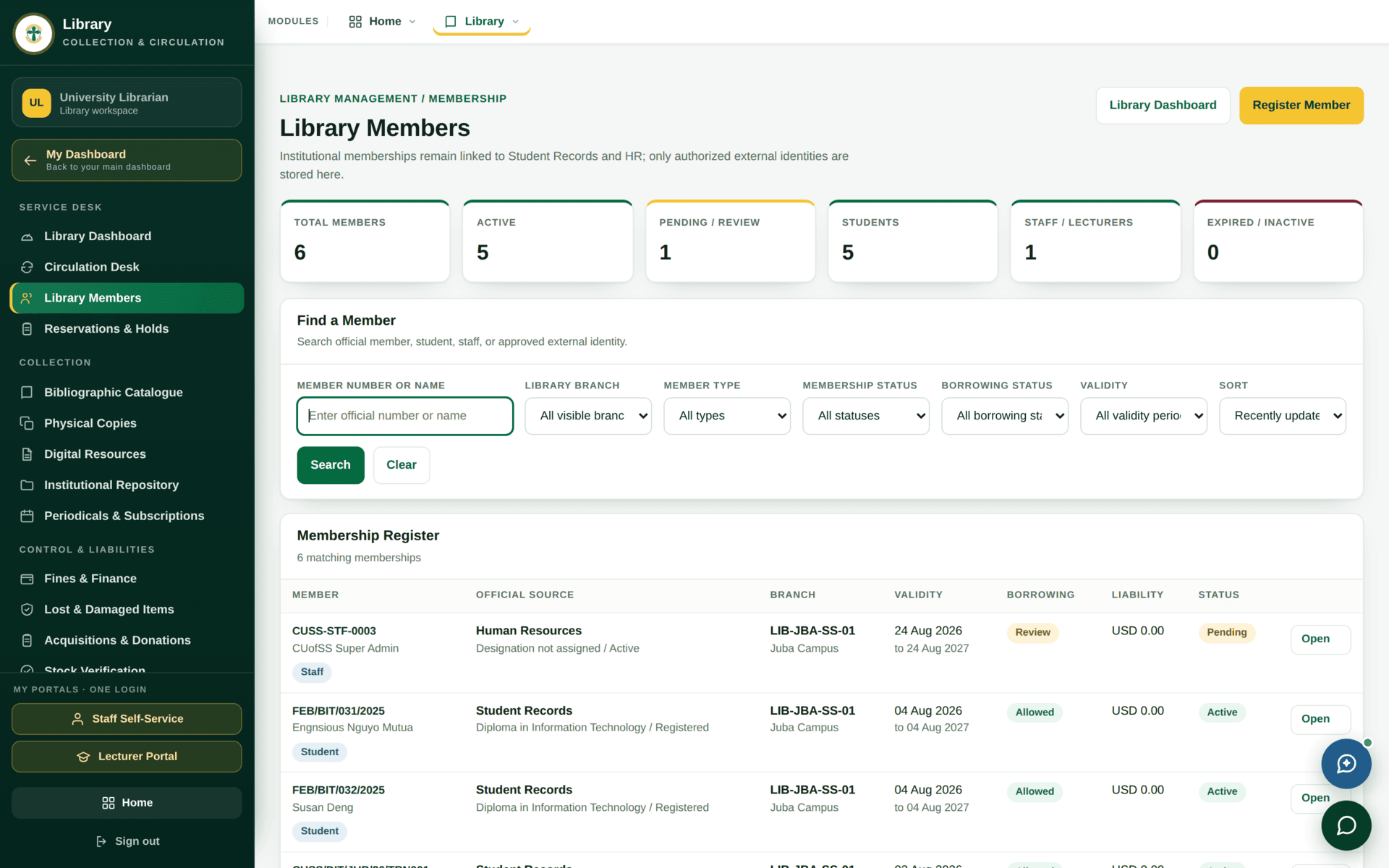Open Institutional Repository menu item
The height and width of the screenshot is (868, 1389).
click(x=127, y=485)
